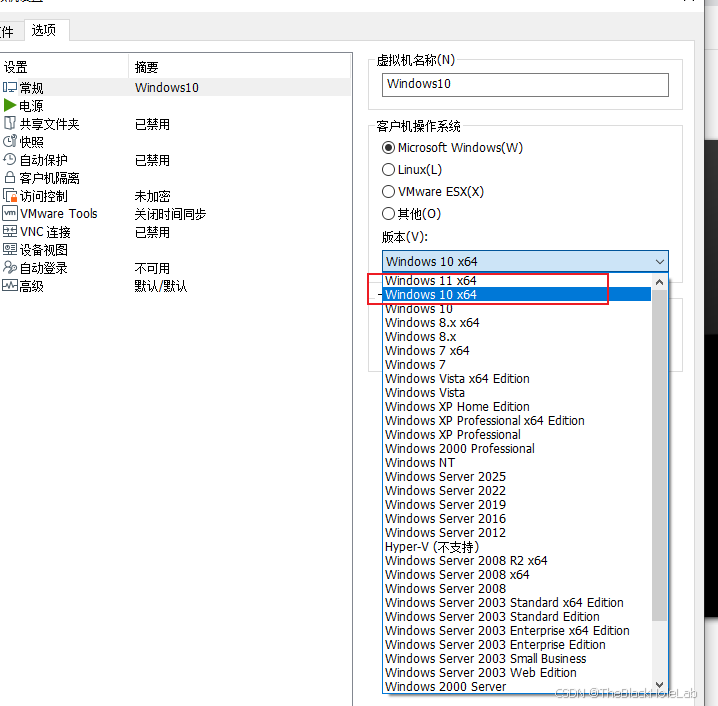Collapse the version (版本) combo box arrow
718x706 pixels.
[659, 261]
